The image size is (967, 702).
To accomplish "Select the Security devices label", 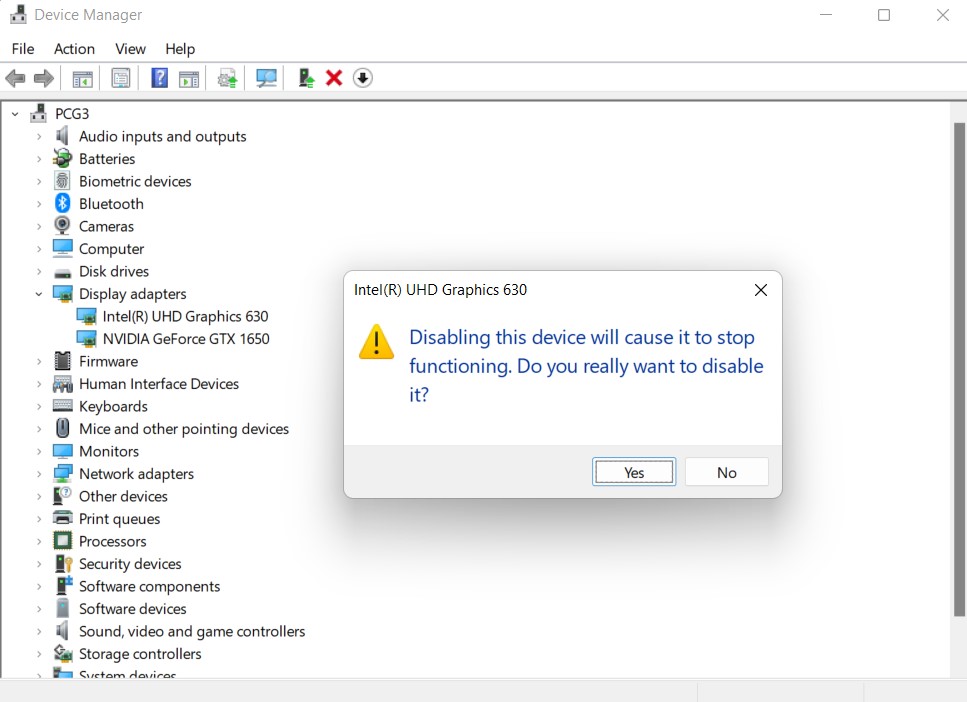I will [x=130, y=564].
